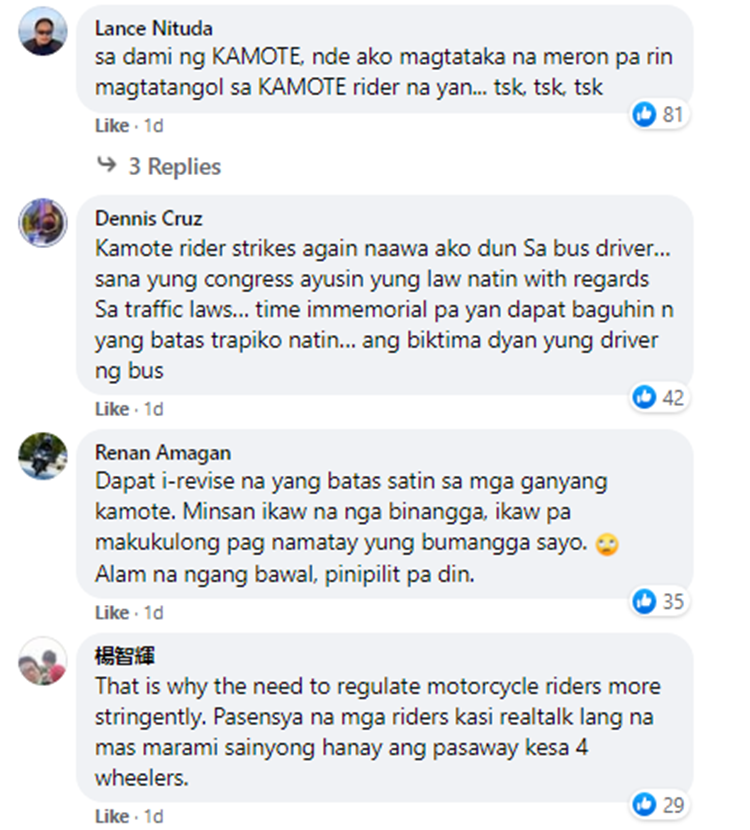Visit Dennis Cruz's profile via name
Viewport: 750px width, 830px height.
(149, 219)
